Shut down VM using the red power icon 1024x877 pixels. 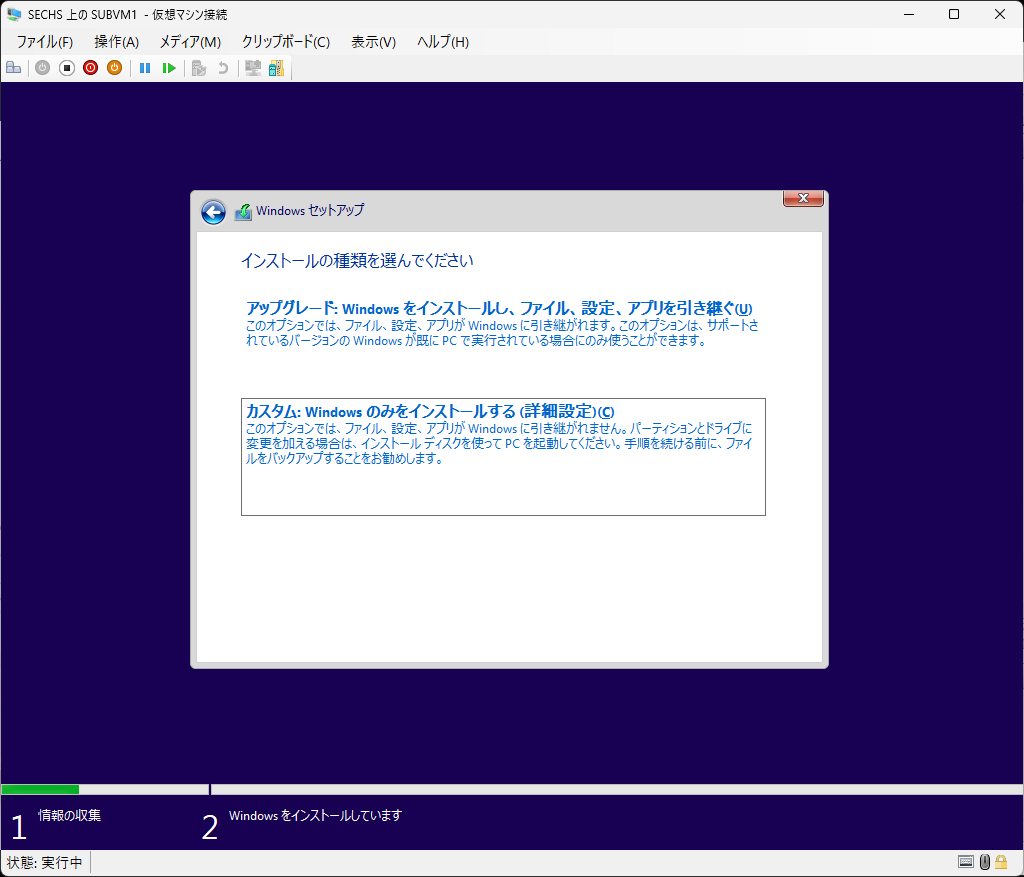pyautogui.click(x=91, y=68)
